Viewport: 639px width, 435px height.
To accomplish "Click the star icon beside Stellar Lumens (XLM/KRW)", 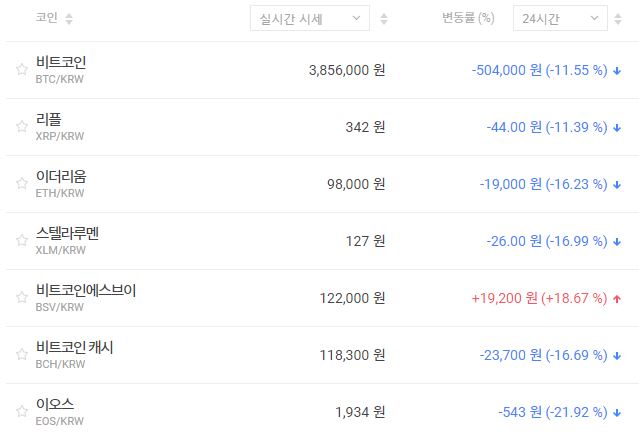I will [21, 241].
